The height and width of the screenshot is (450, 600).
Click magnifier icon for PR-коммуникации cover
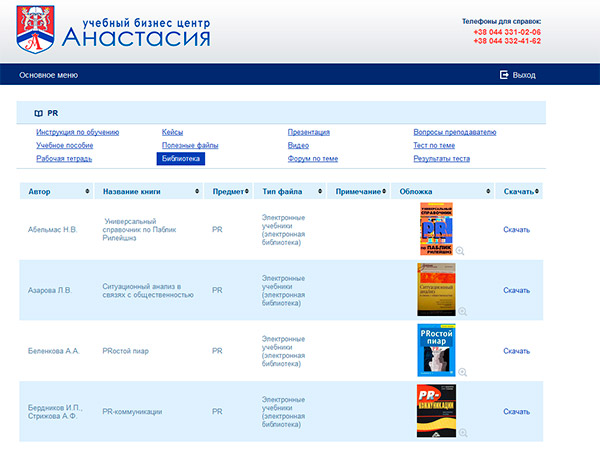pyautogui.click(x=462, y=432)
